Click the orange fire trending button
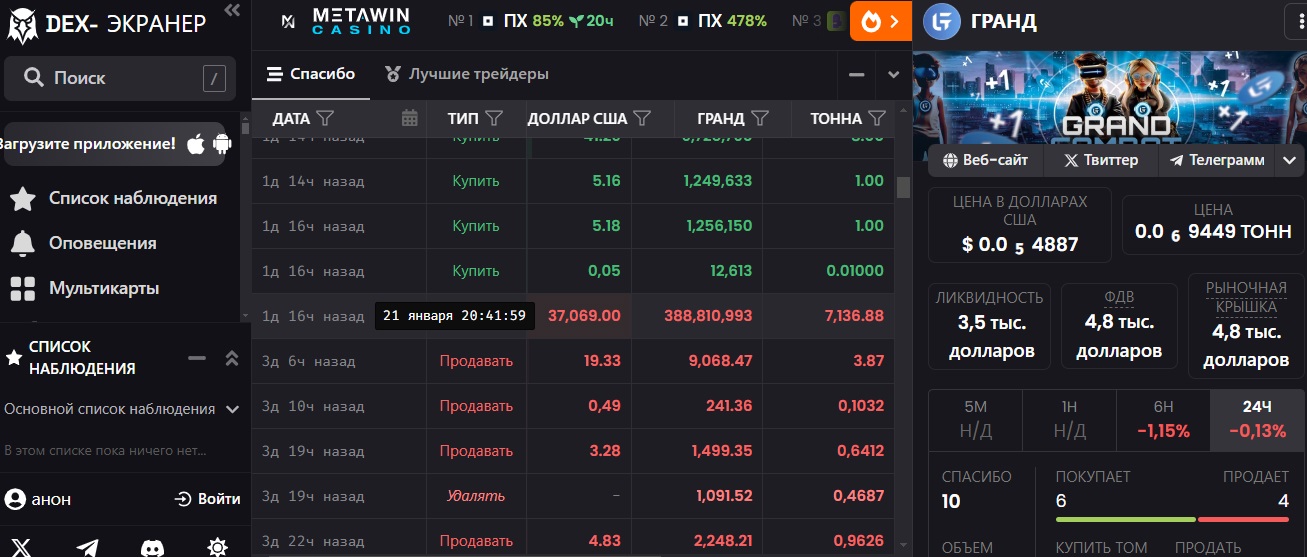Image resolution: width=1307 pixels, height=557 pixels. (880, 21)
